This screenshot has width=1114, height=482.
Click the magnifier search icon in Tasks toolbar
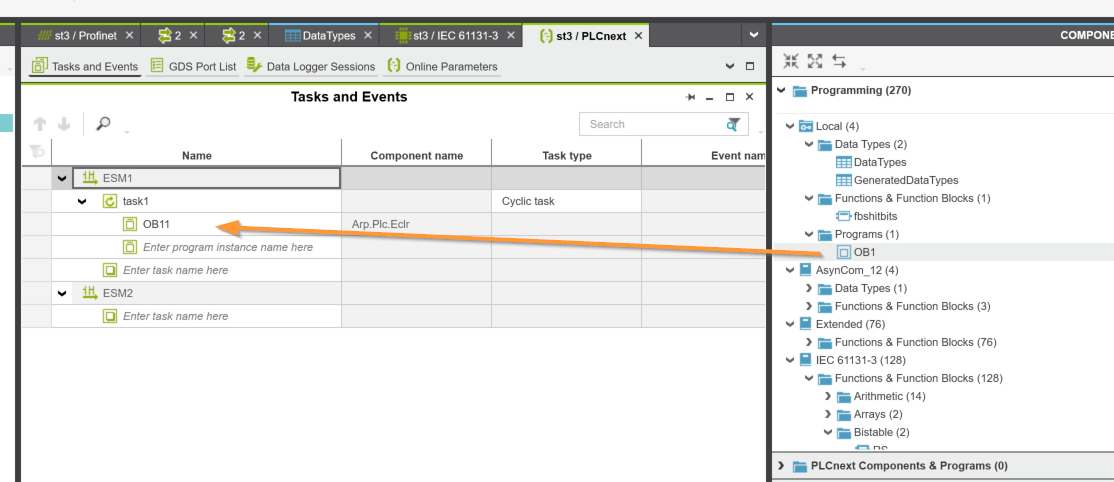pyautogui.click(x=103, y=124)
